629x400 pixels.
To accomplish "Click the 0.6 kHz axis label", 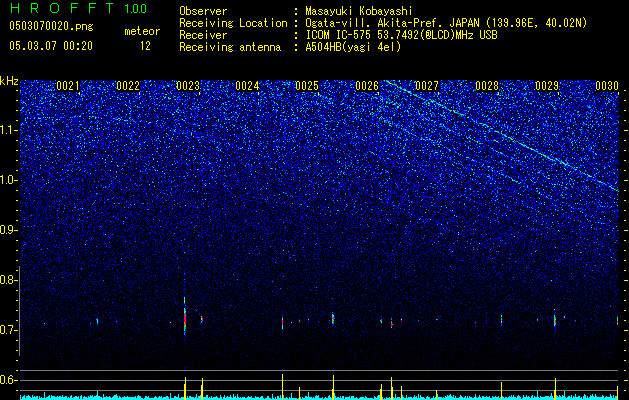I will (8, 380).
